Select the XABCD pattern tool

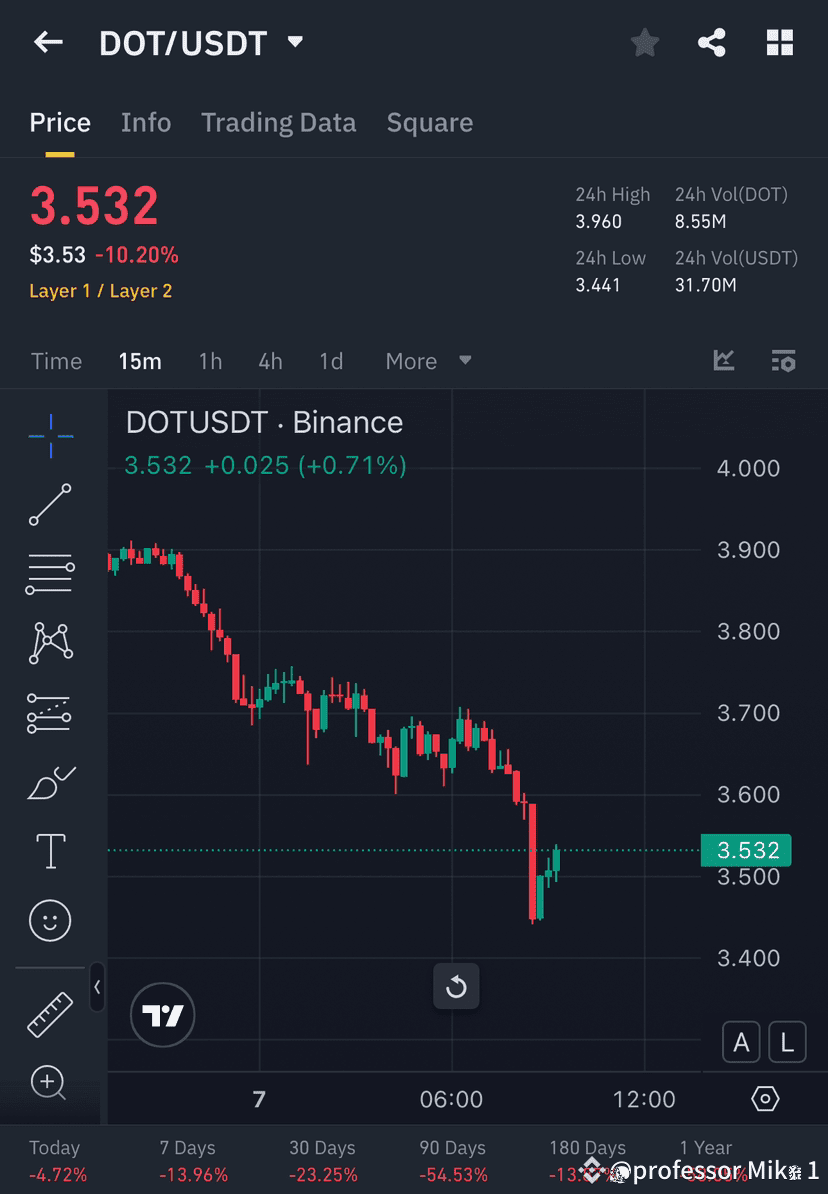click(50, 643)
